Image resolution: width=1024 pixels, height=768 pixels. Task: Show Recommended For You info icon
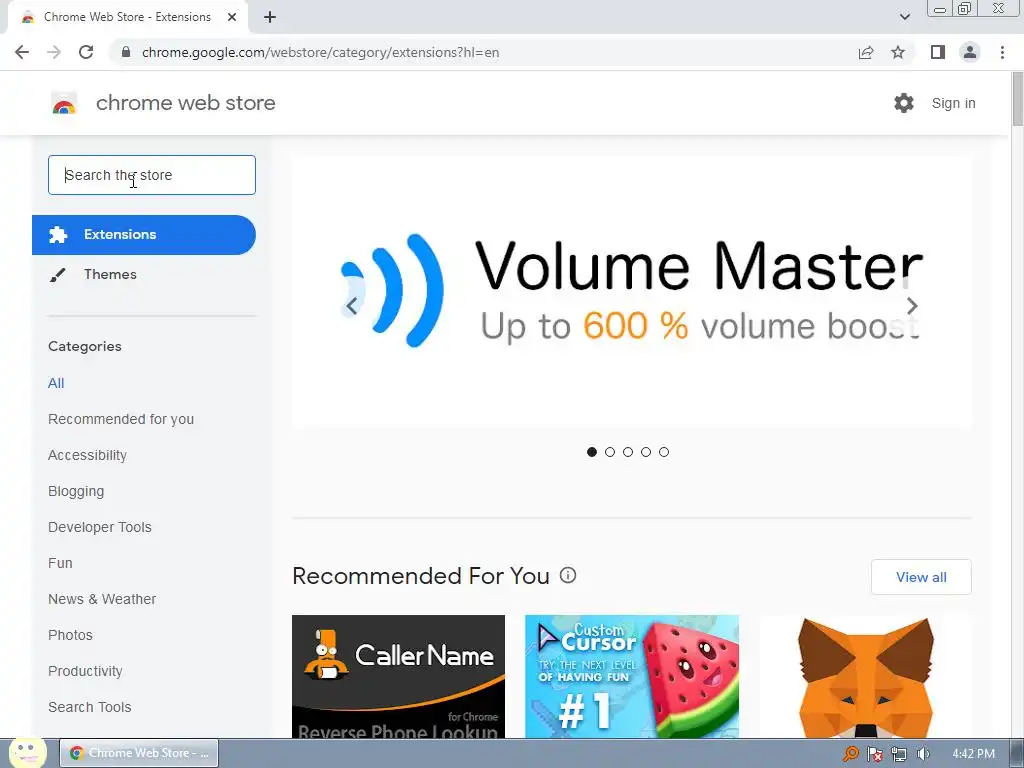pyautogui.click(x=568, y=575)
